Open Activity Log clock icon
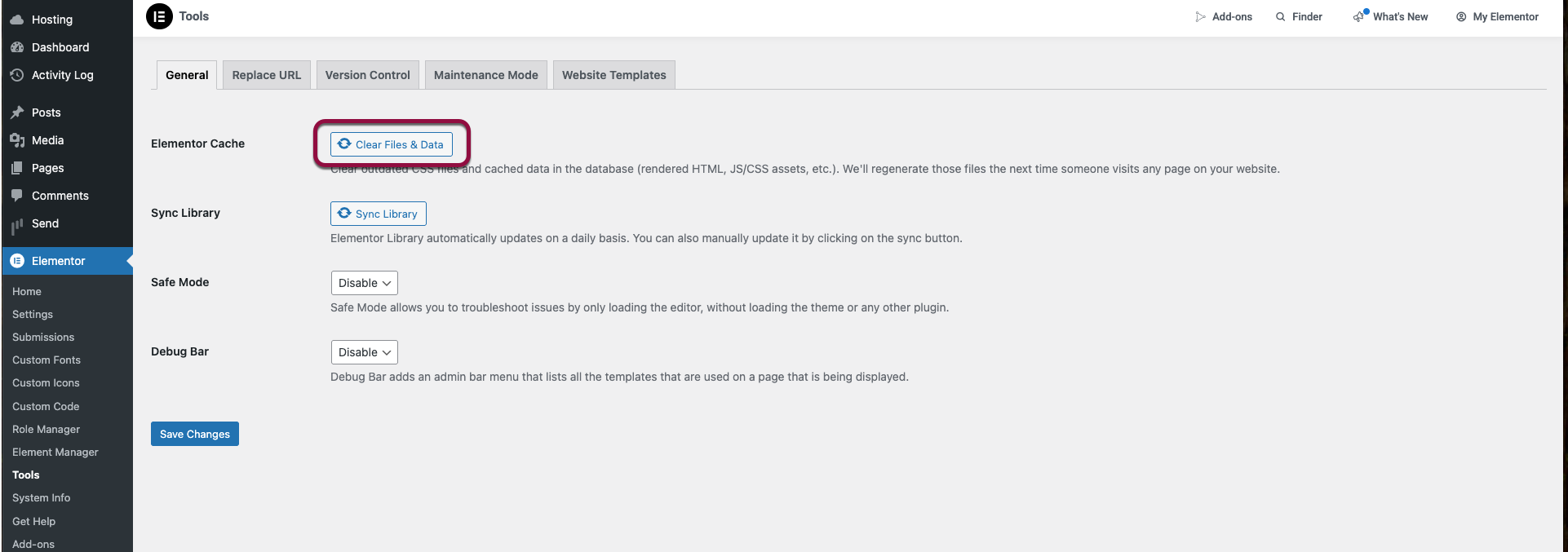Viewport: 1568px width, 552px height. pos(17,75)
